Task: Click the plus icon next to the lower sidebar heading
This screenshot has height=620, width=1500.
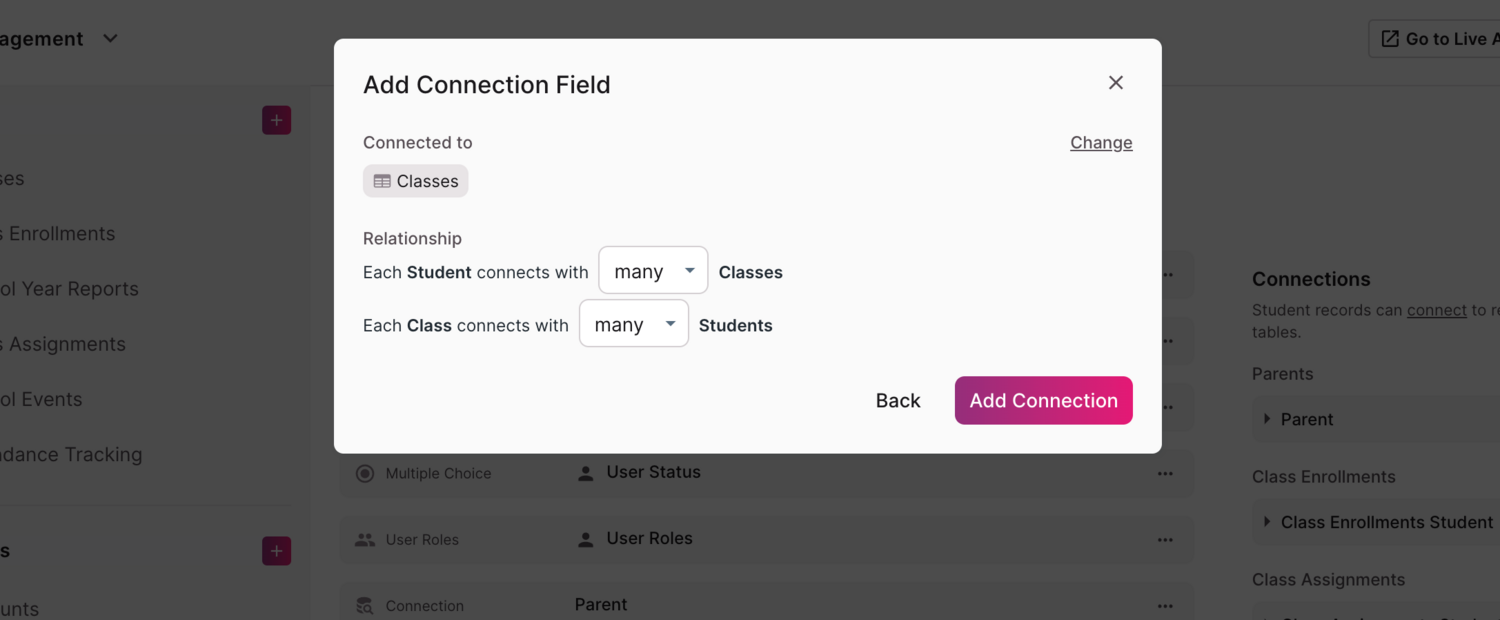Action: (x=276, y=551)
